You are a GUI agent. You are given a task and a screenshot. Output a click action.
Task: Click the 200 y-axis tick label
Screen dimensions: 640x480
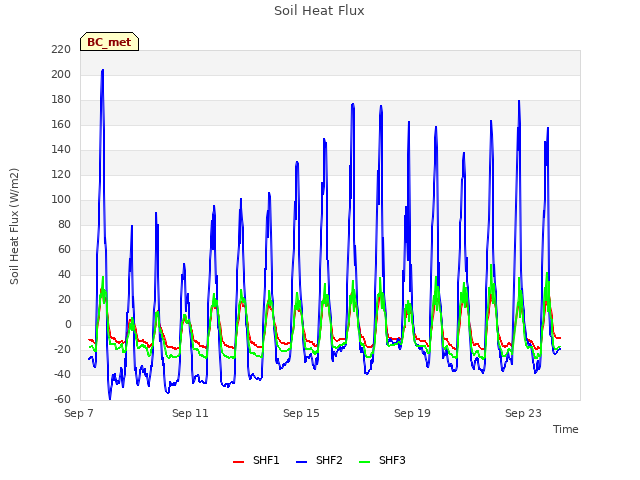[x=61, y=75]
